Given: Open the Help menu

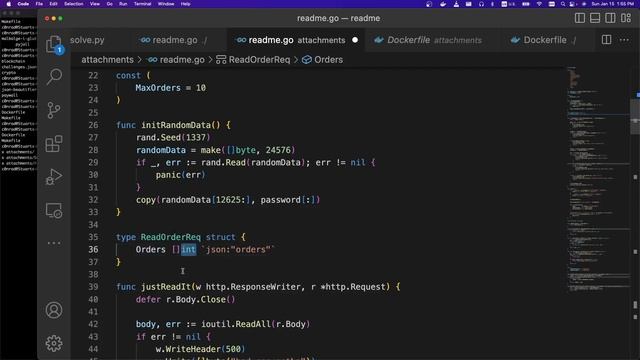Looking at the screenshot, I should [185, 4].
